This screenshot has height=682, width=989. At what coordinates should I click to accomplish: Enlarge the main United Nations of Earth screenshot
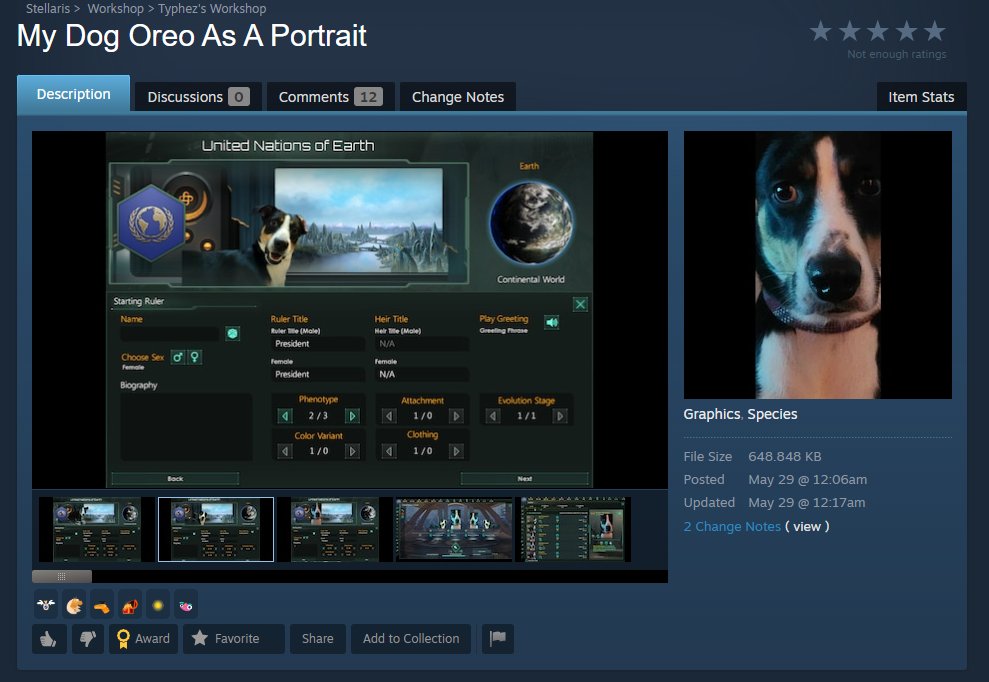pyautogui.click(x=349, y=309)
